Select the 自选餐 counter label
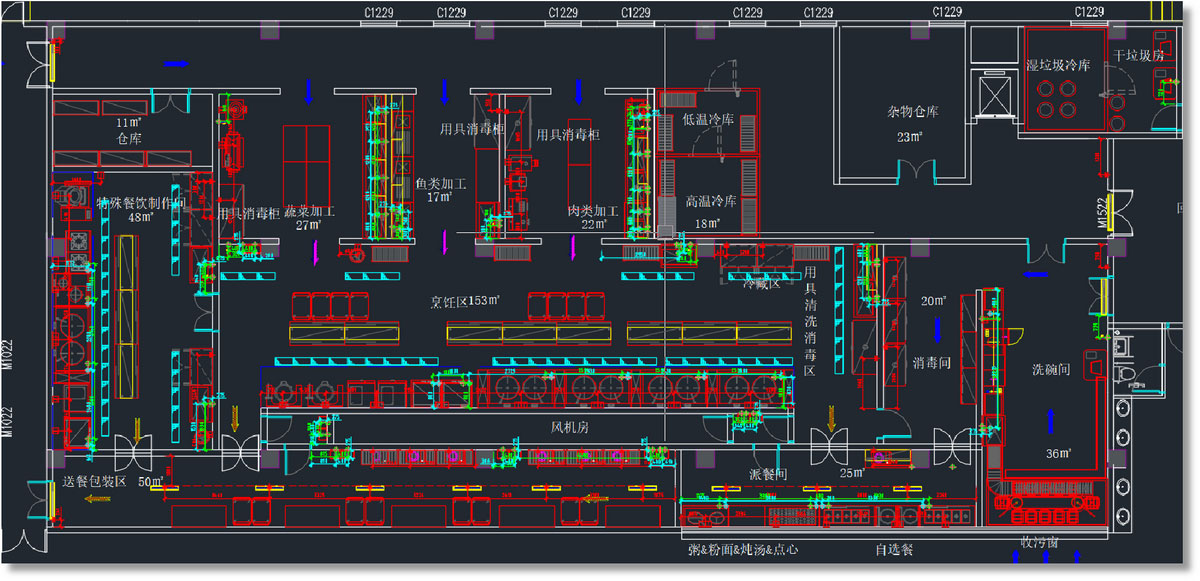Viewport: 1200px width, 581px height. pyautogui.click(x=893, y=551)
